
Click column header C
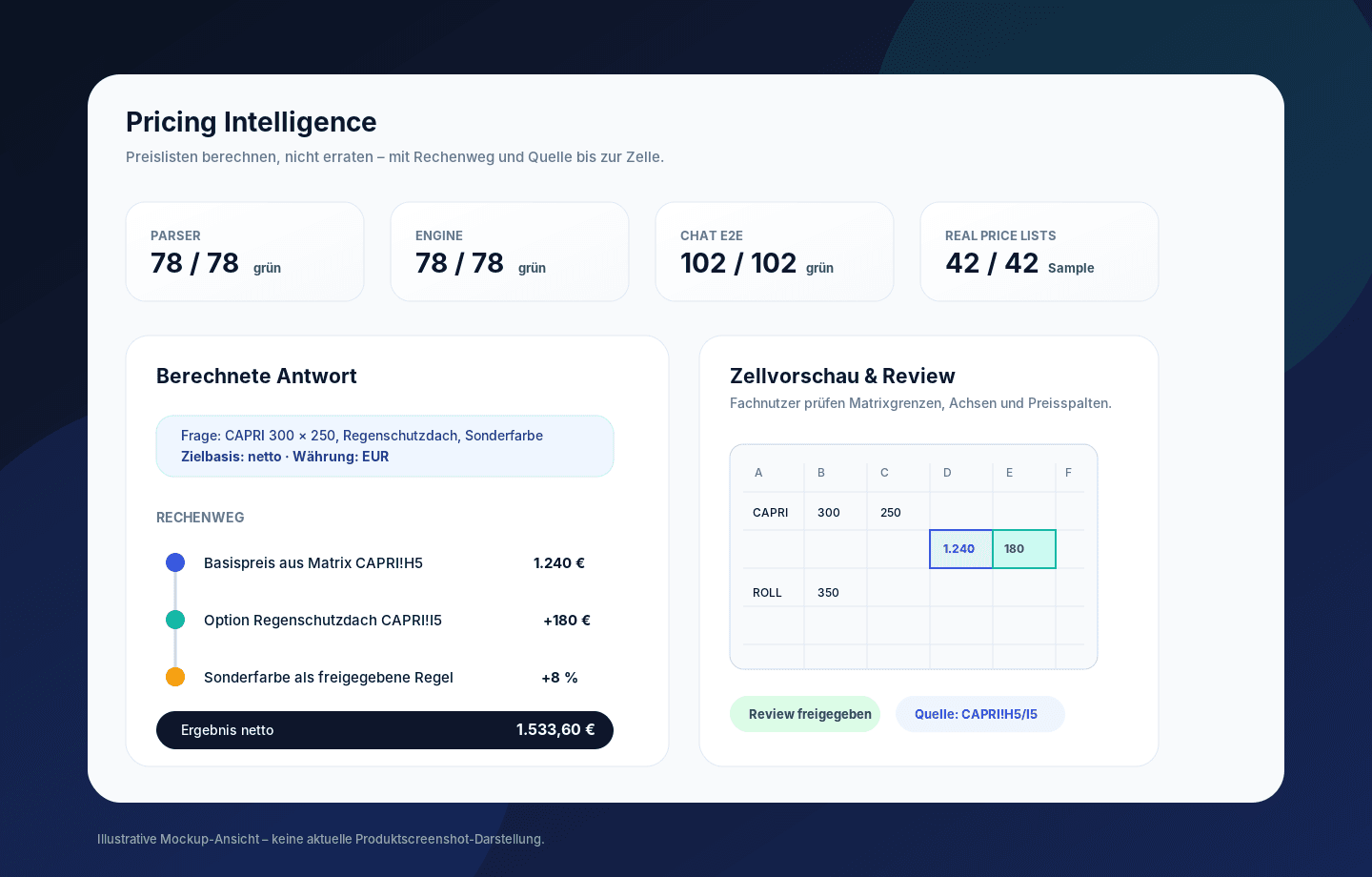tap(884, 473)
